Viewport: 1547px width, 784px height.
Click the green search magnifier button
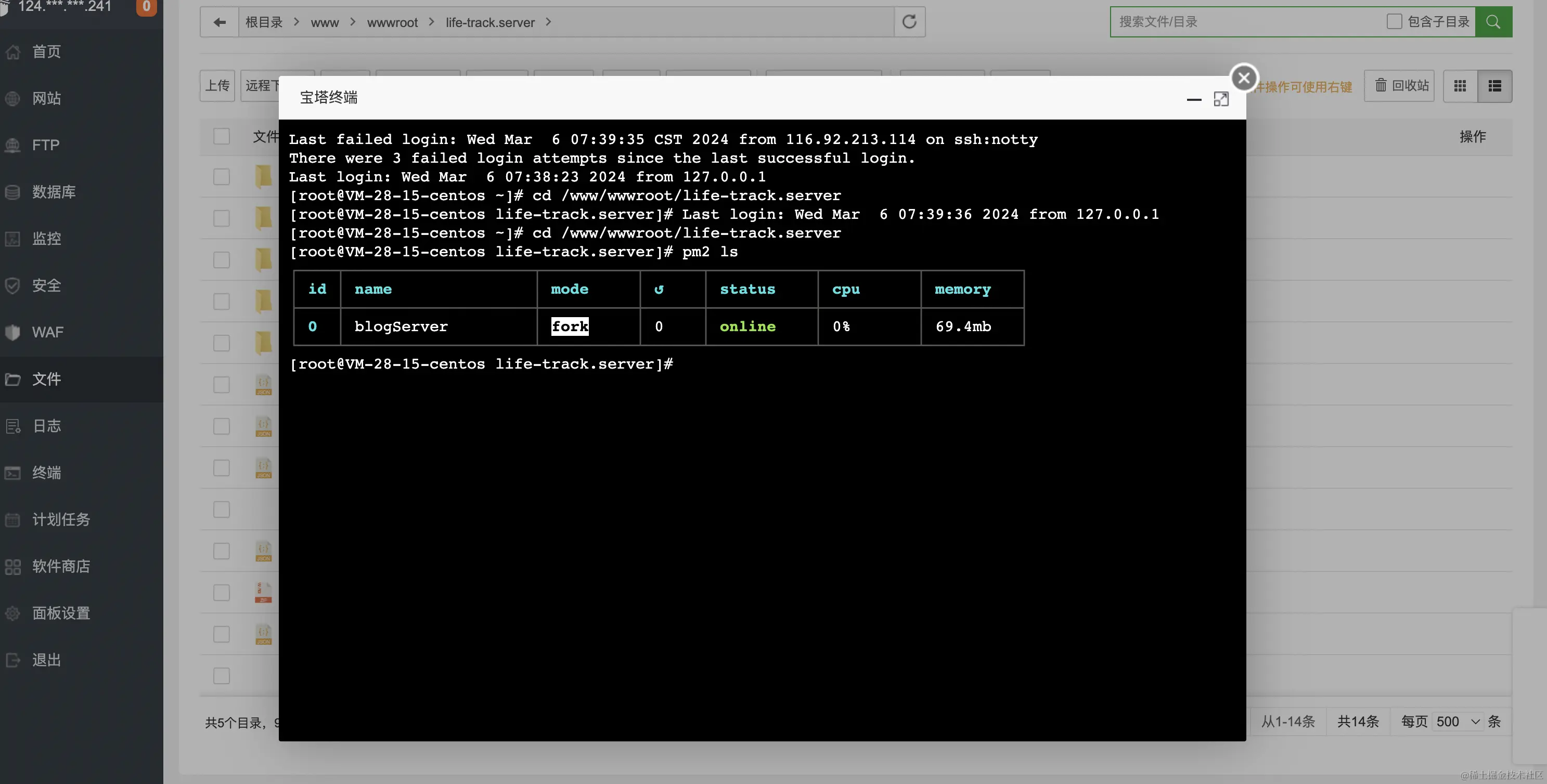(1493, 22)
